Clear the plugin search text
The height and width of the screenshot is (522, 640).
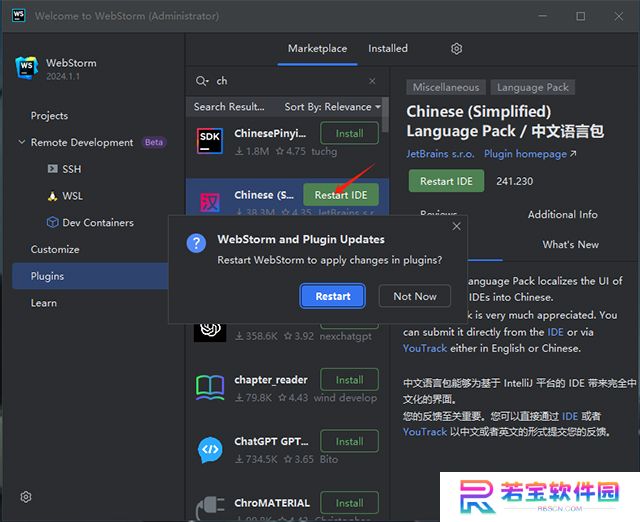coord(372,81)
